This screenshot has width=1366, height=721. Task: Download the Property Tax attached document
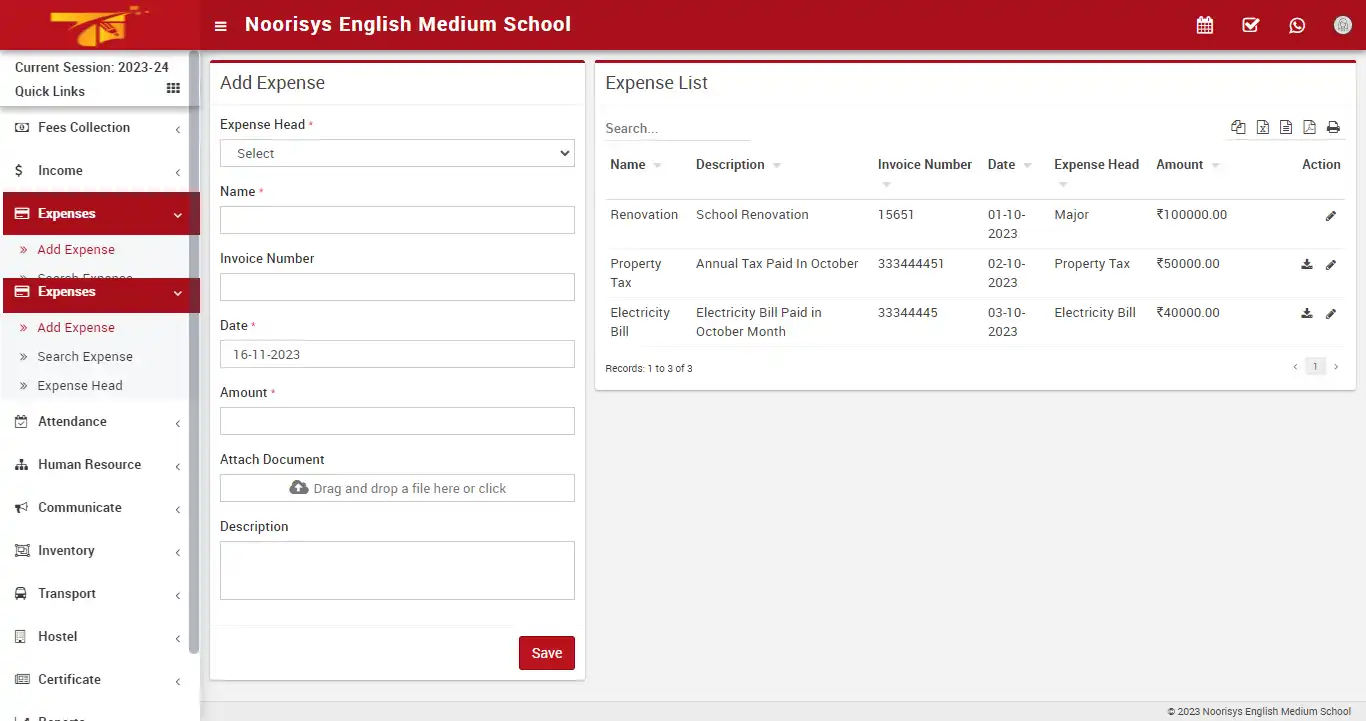click(x=1306, y=264)
